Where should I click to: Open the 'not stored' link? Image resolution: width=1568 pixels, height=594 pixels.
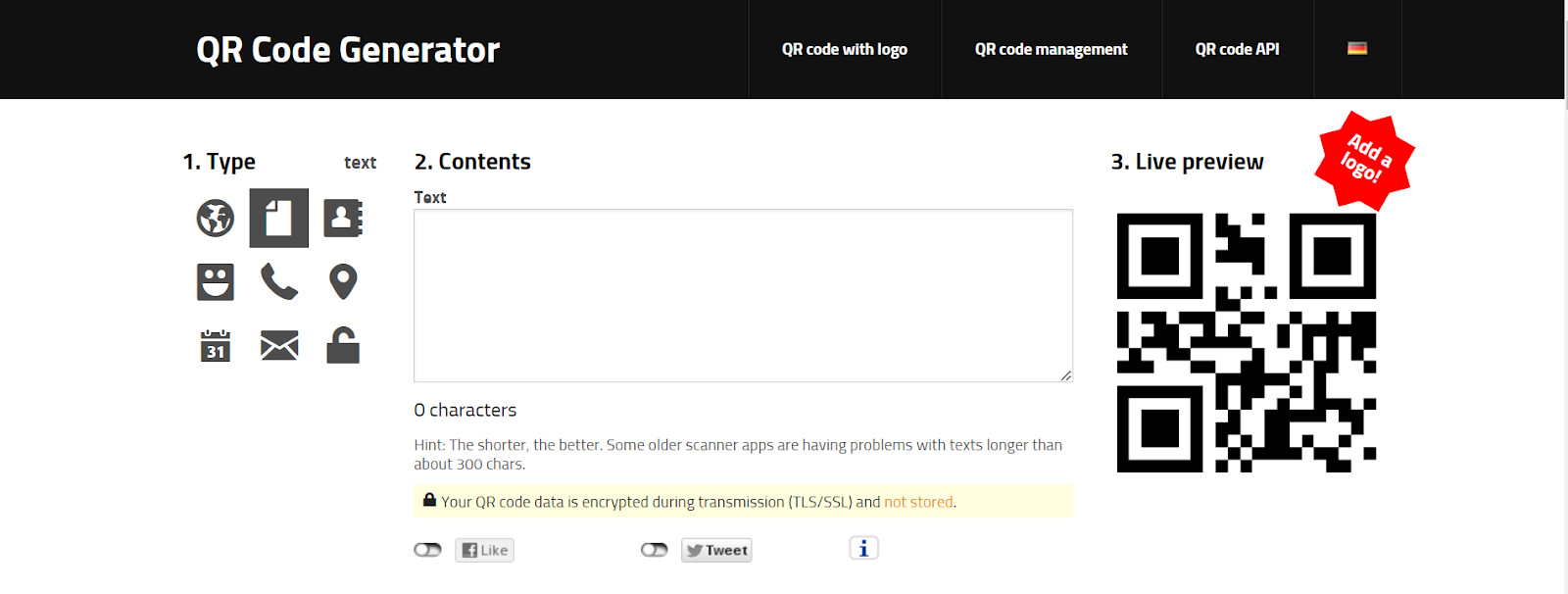pos(918,502)
